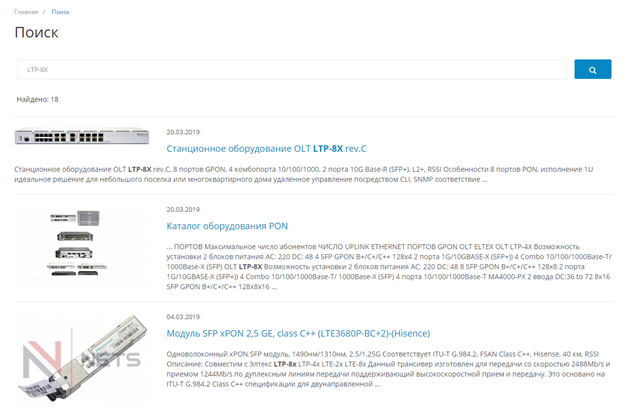Open Модуль SFP xPON 2,5 GE link
625x410 pixels.
[x=298, y=333]
